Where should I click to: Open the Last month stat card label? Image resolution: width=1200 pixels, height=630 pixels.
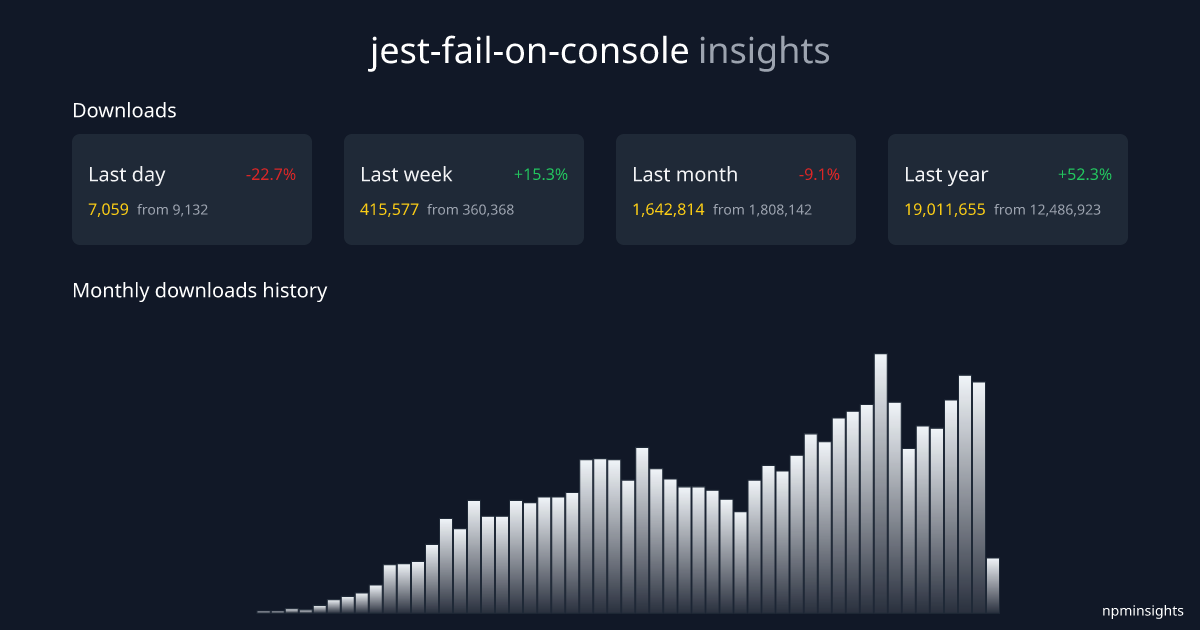[685, 175]
